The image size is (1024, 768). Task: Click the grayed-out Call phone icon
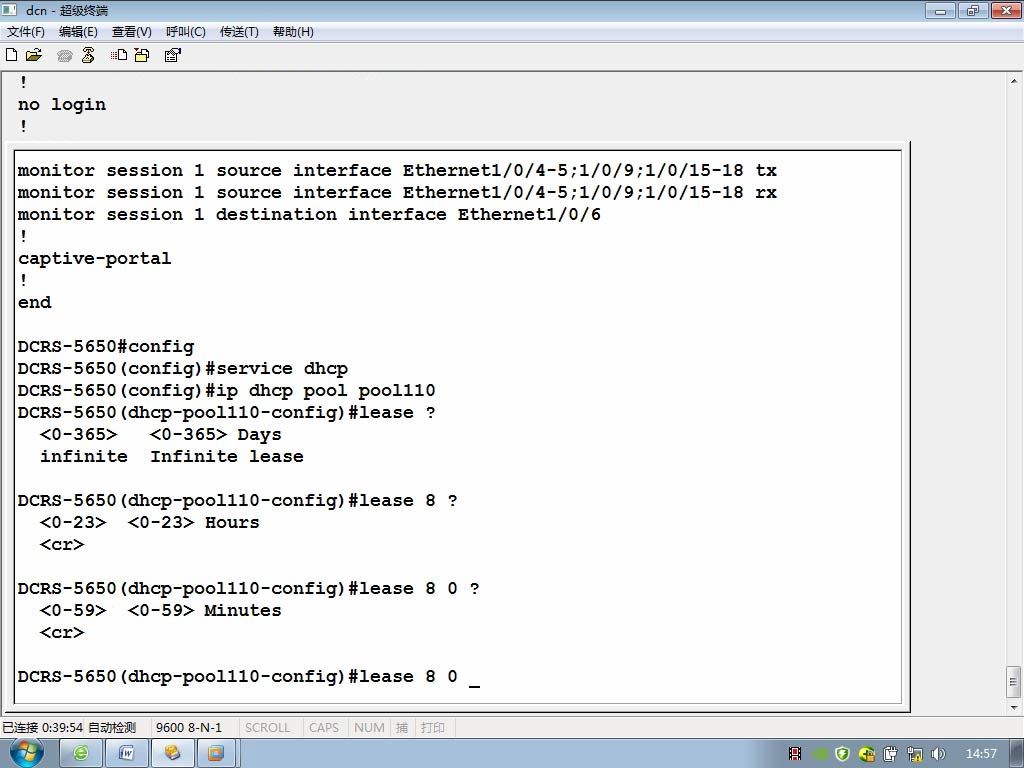coord(64,56)
